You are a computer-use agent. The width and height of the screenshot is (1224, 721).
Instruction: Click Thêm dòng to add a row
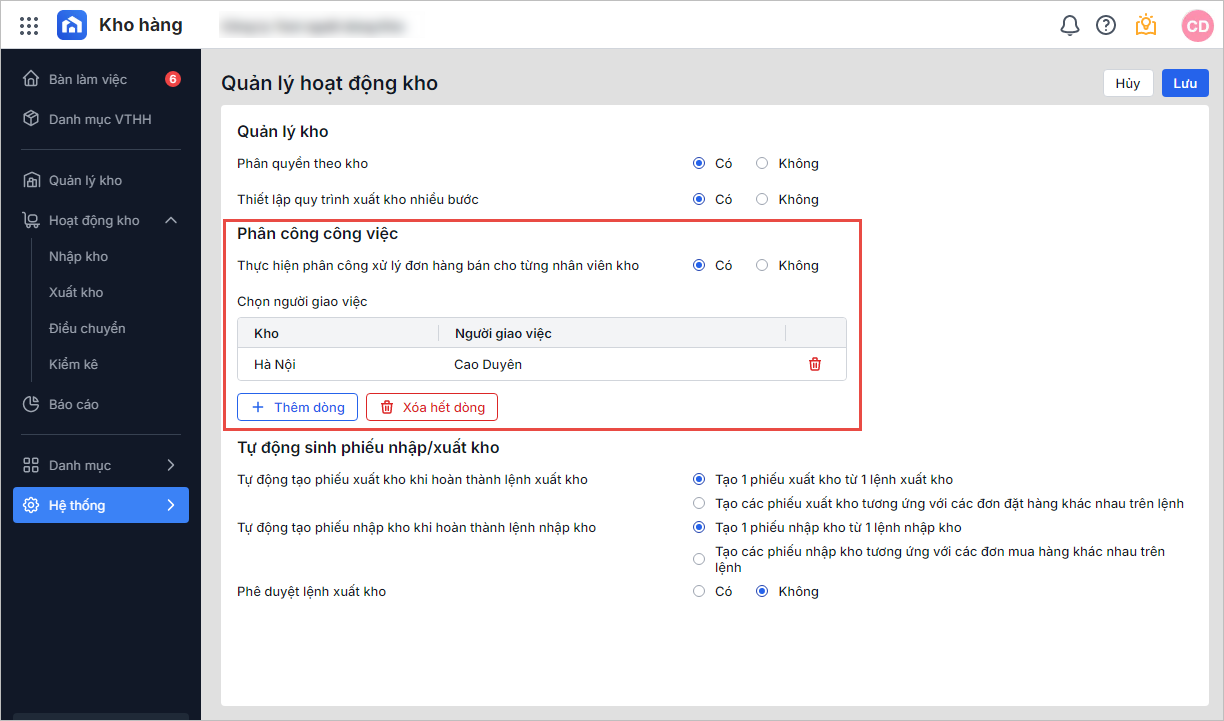(297, 407)
